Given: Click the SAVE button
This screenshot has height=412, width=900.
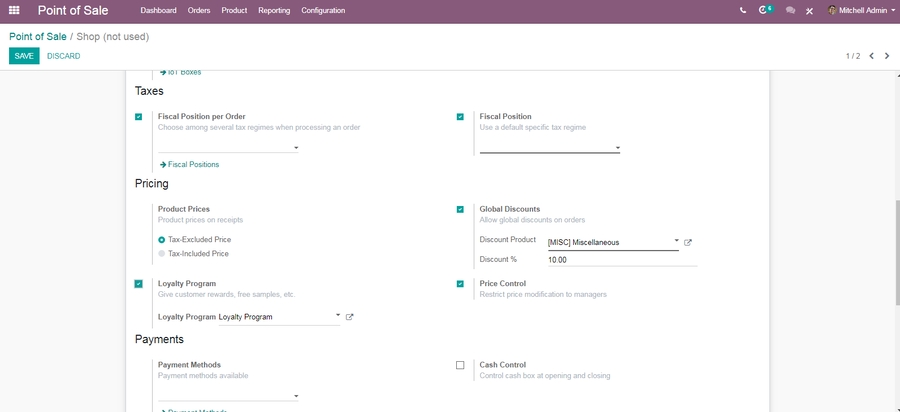Looking at the screenshot, I should tap(24, 56).
